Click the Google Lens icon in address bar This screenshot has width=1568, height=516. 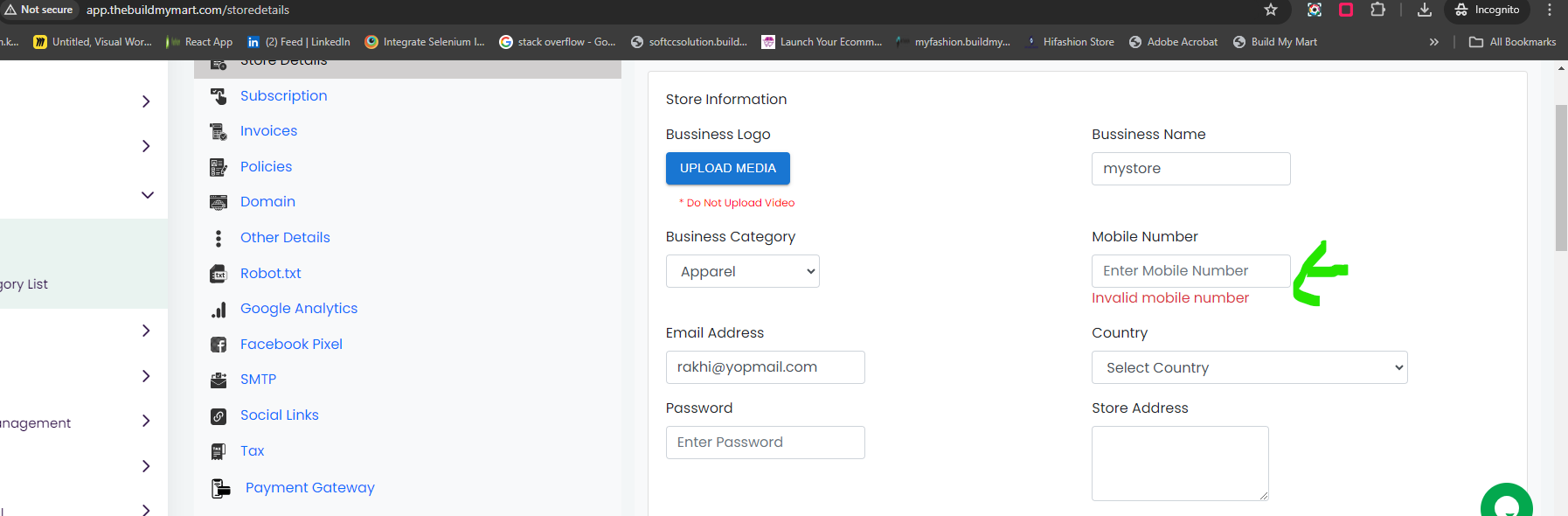point(1315,10)
